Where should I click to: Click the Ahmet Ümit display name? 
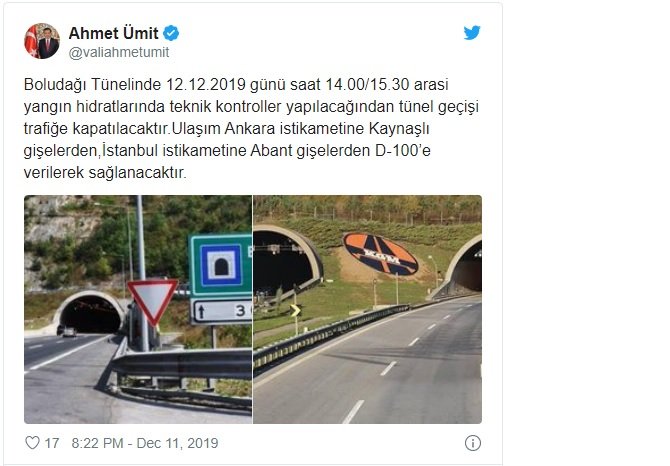pyautogui.click(x=113, y=33)
